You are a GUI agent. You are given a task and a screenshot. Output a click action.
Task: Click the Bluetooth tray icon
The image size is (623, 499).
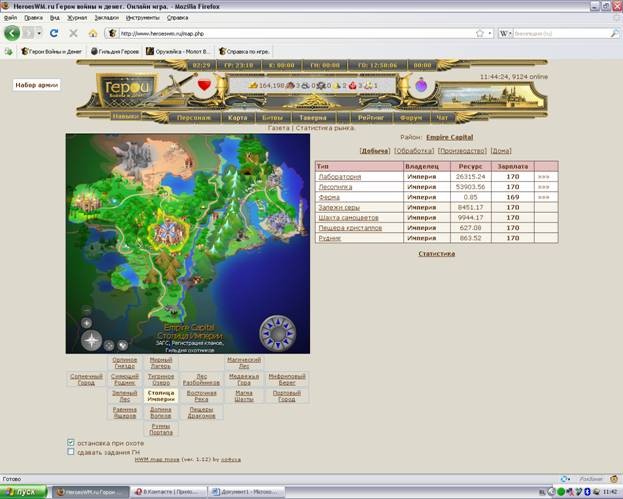coord(588,492)
